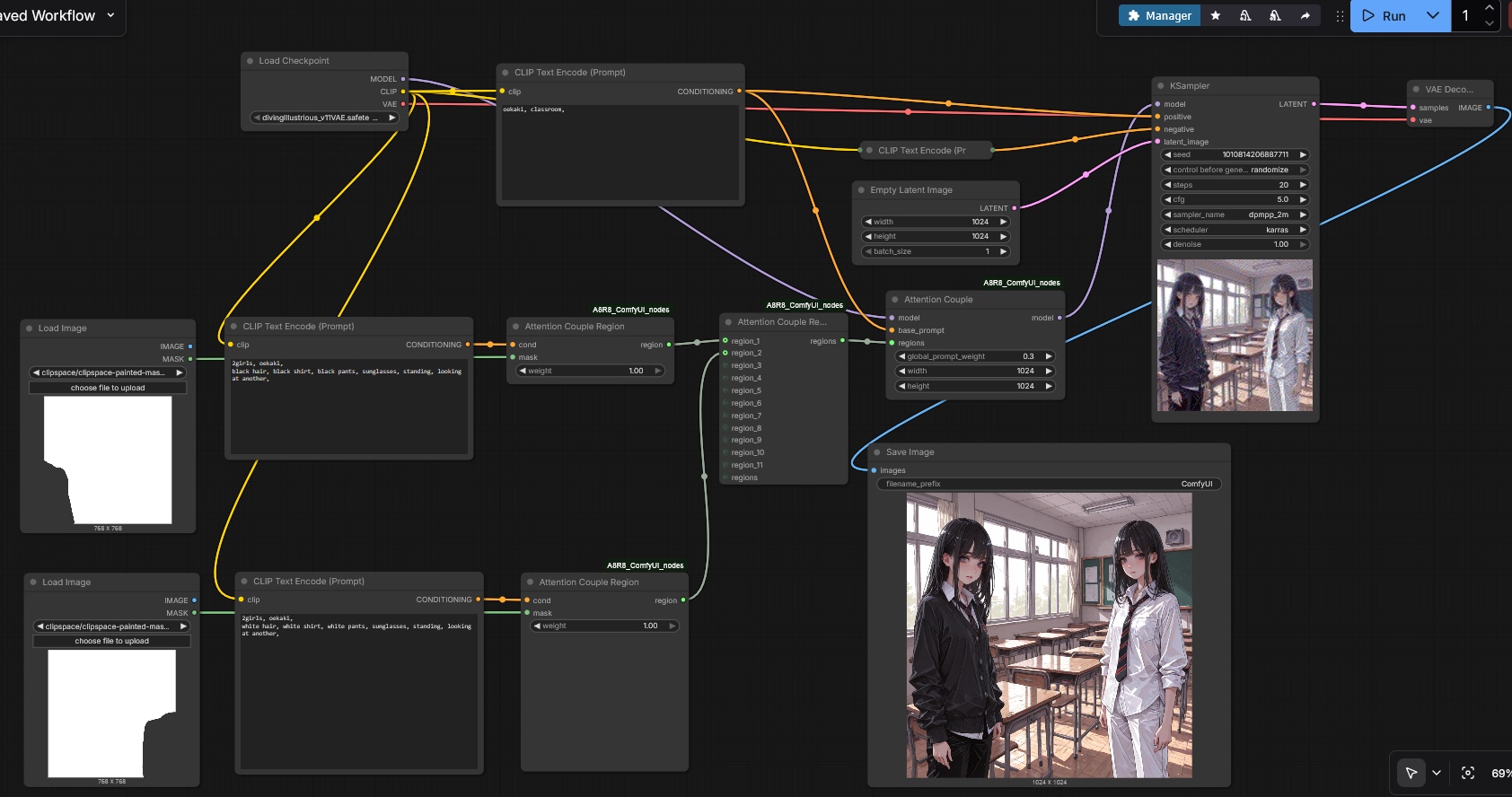1512x797 pixels.
Task: Decrease seed with left arrow in KSampler
Action: pyautogui.click(x=1167, y=154)
